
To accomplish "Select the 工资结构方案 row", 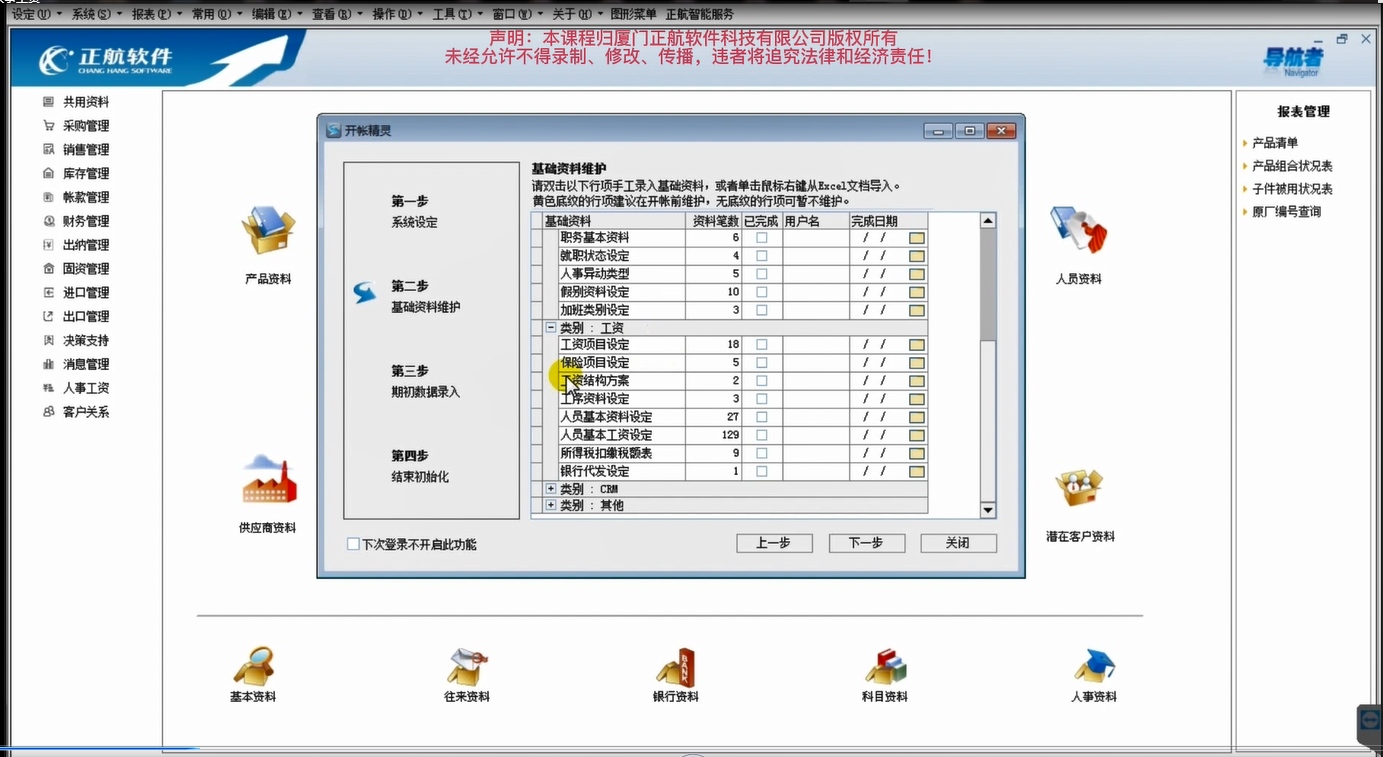I will [729, 381].
